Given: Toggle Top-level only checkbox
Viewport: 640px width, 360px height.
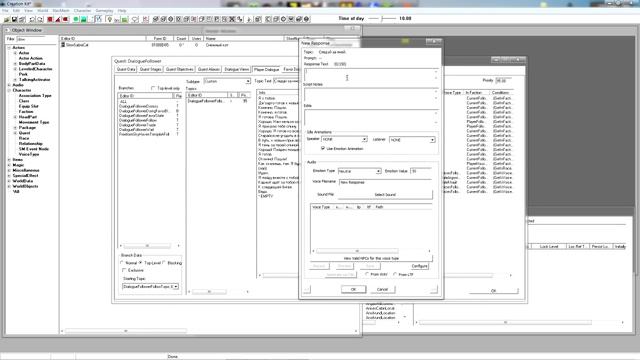Looking at the screenshot, I should pos(153,88).
